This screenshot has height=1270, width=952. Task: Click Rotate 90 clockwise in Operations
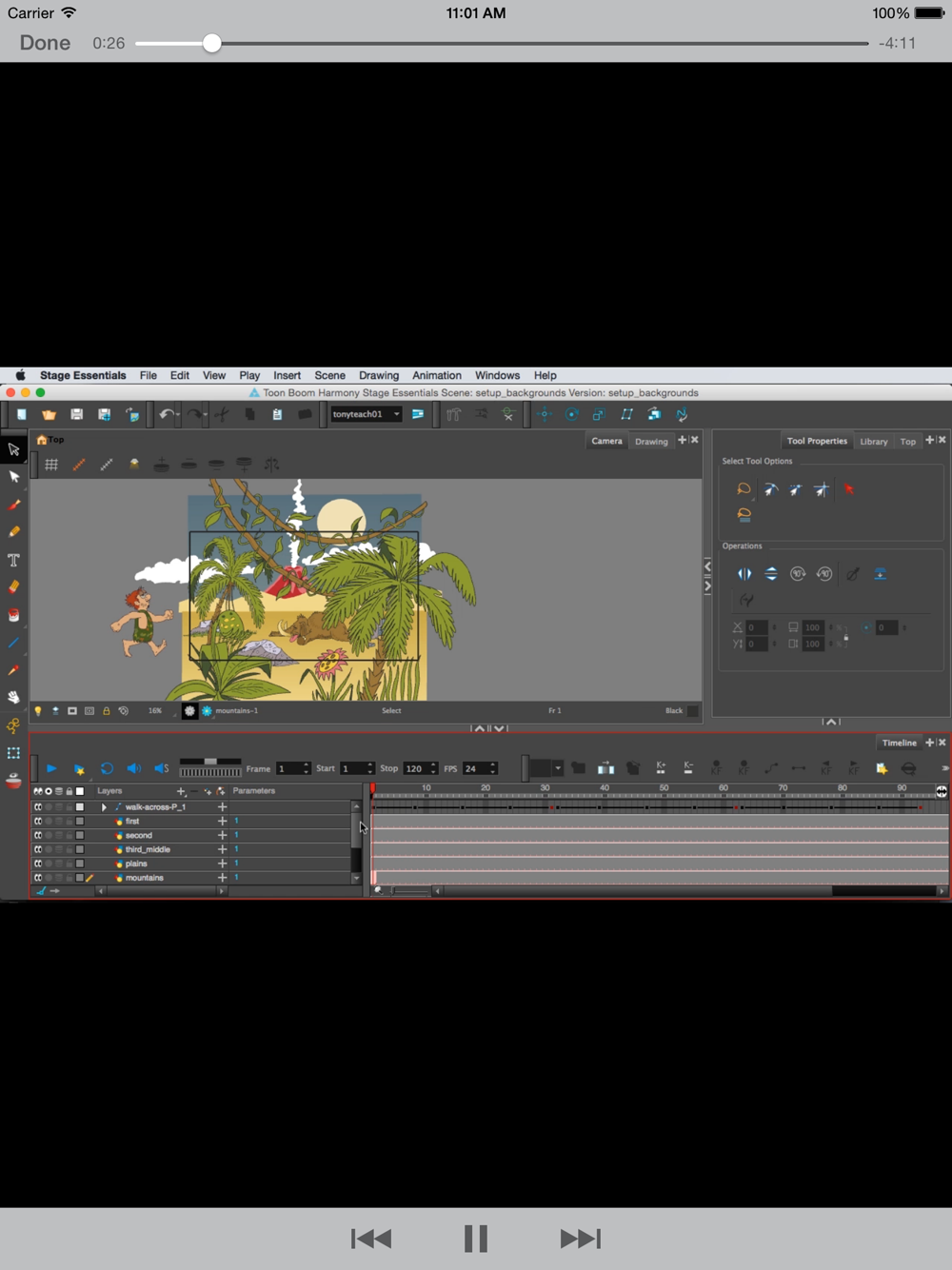pyautogui.click(x=798, y=574)
